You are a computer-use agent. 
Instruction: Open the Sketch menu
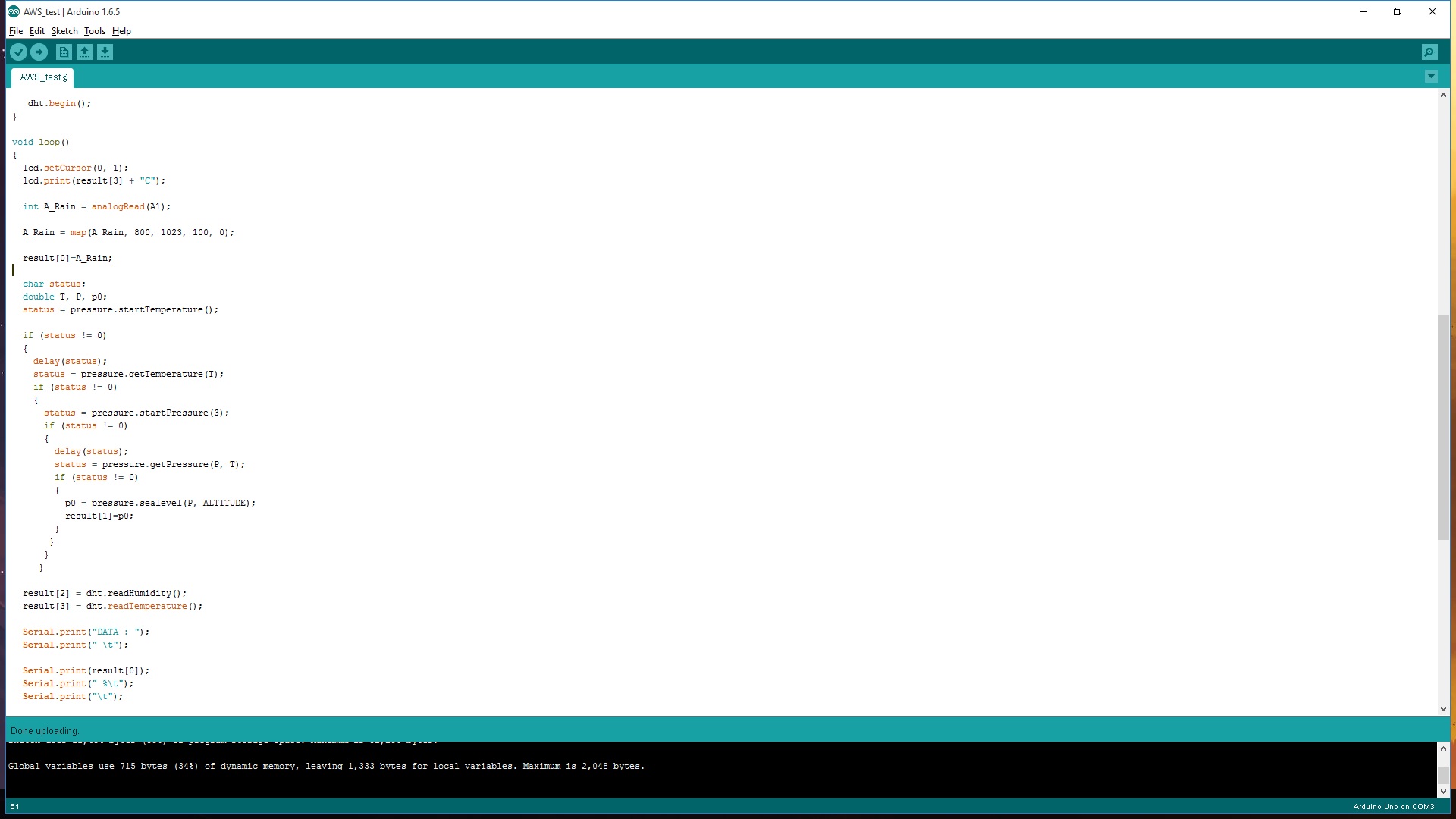click(x=64, y=31)
